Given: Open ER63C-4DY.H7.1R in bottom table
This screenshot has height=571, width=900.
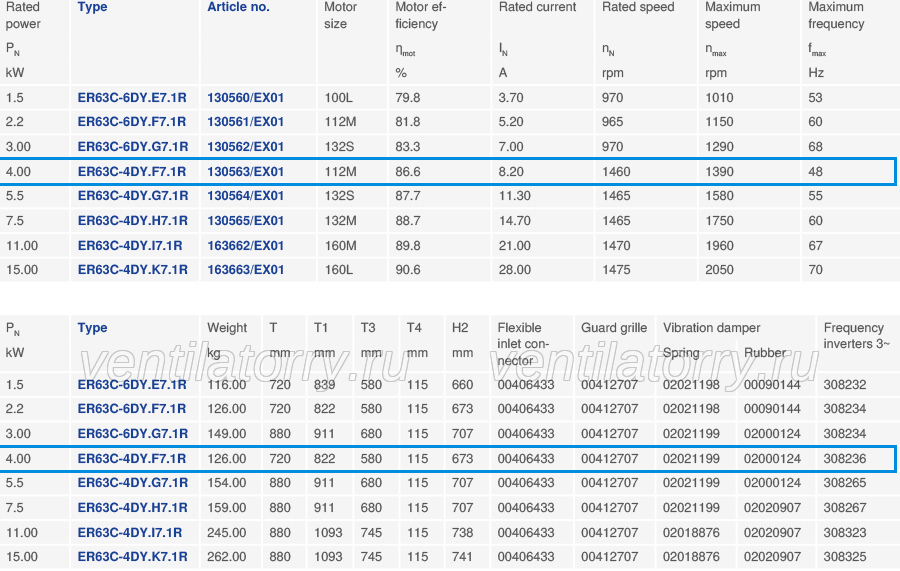Looking at the screenshot, I should 133,507.
